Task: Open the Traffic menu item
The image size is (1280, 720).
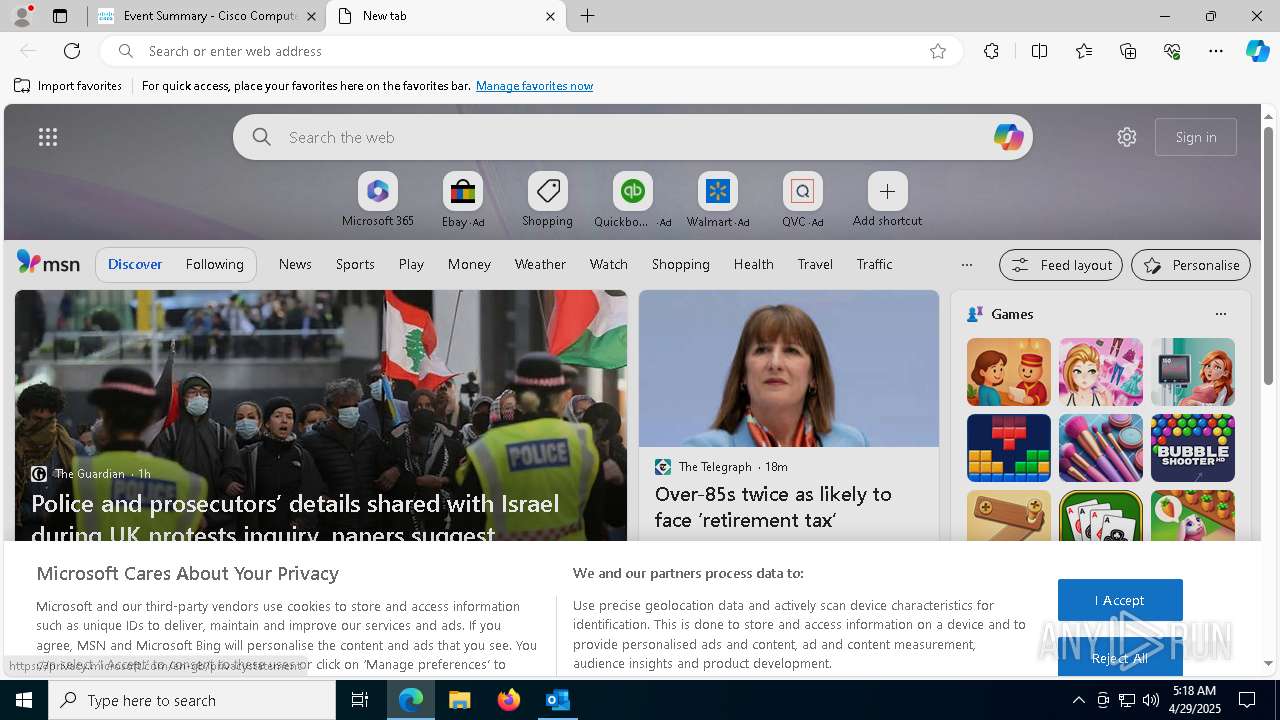Action: (x=874, y=264)
